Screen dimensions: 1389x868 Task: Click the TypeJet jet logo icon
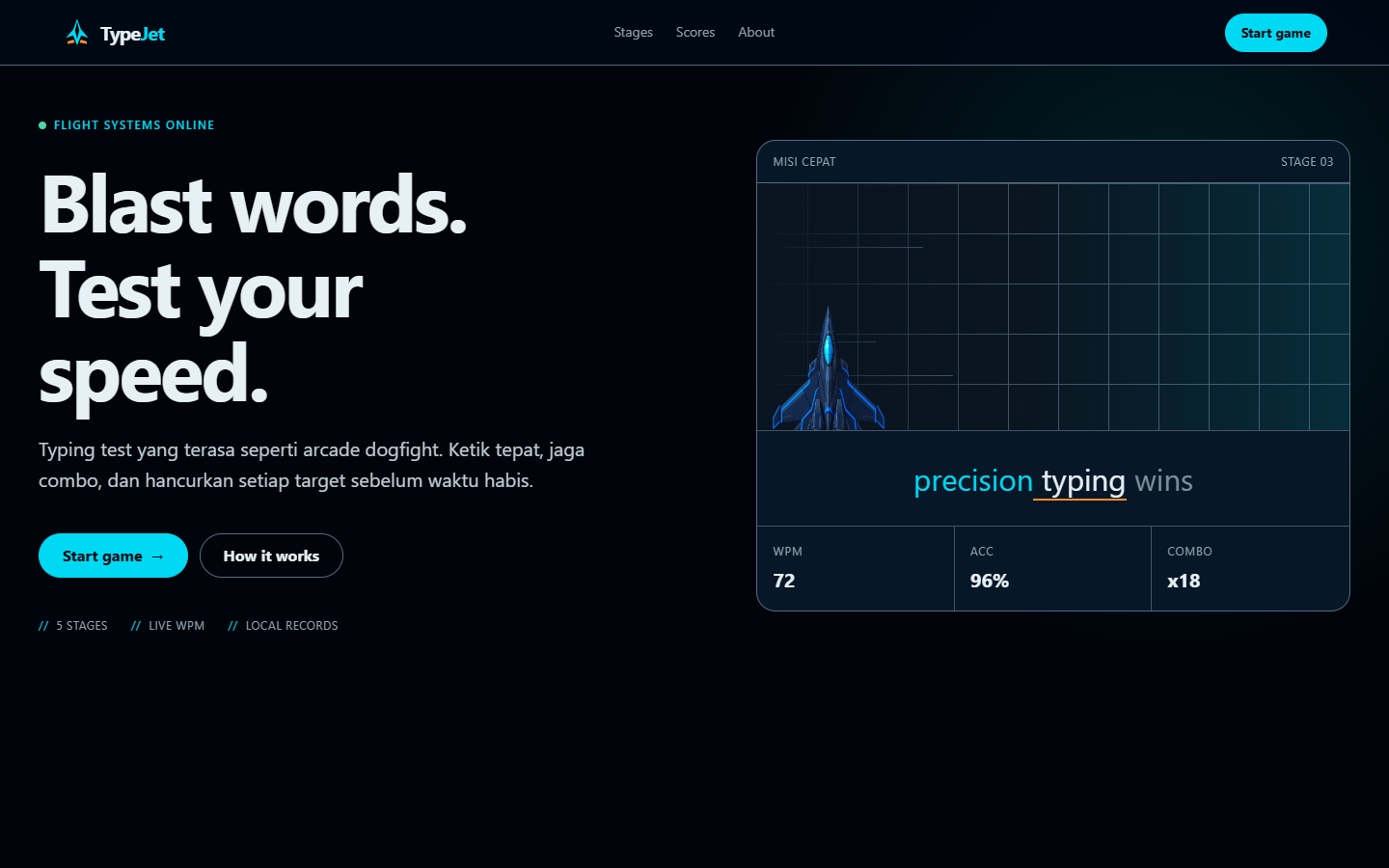coord(77,33)
